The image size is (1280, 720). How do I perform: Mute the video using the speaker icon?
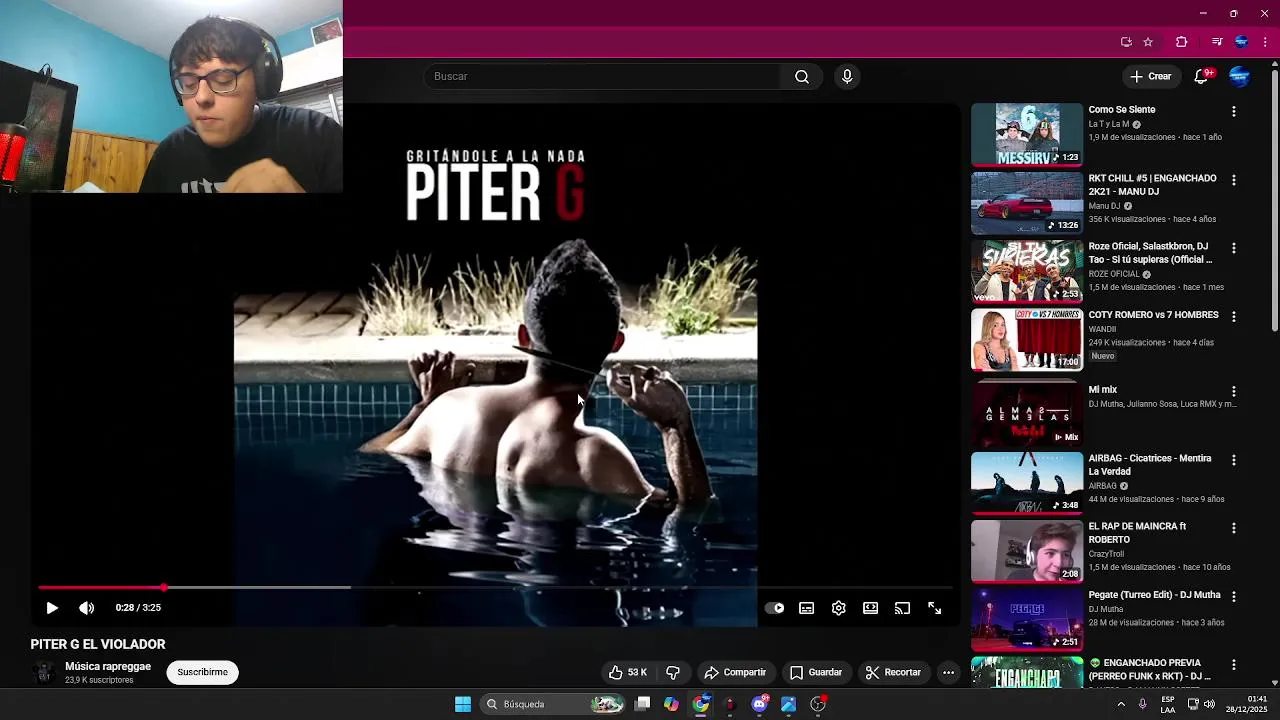click(87, 608)
